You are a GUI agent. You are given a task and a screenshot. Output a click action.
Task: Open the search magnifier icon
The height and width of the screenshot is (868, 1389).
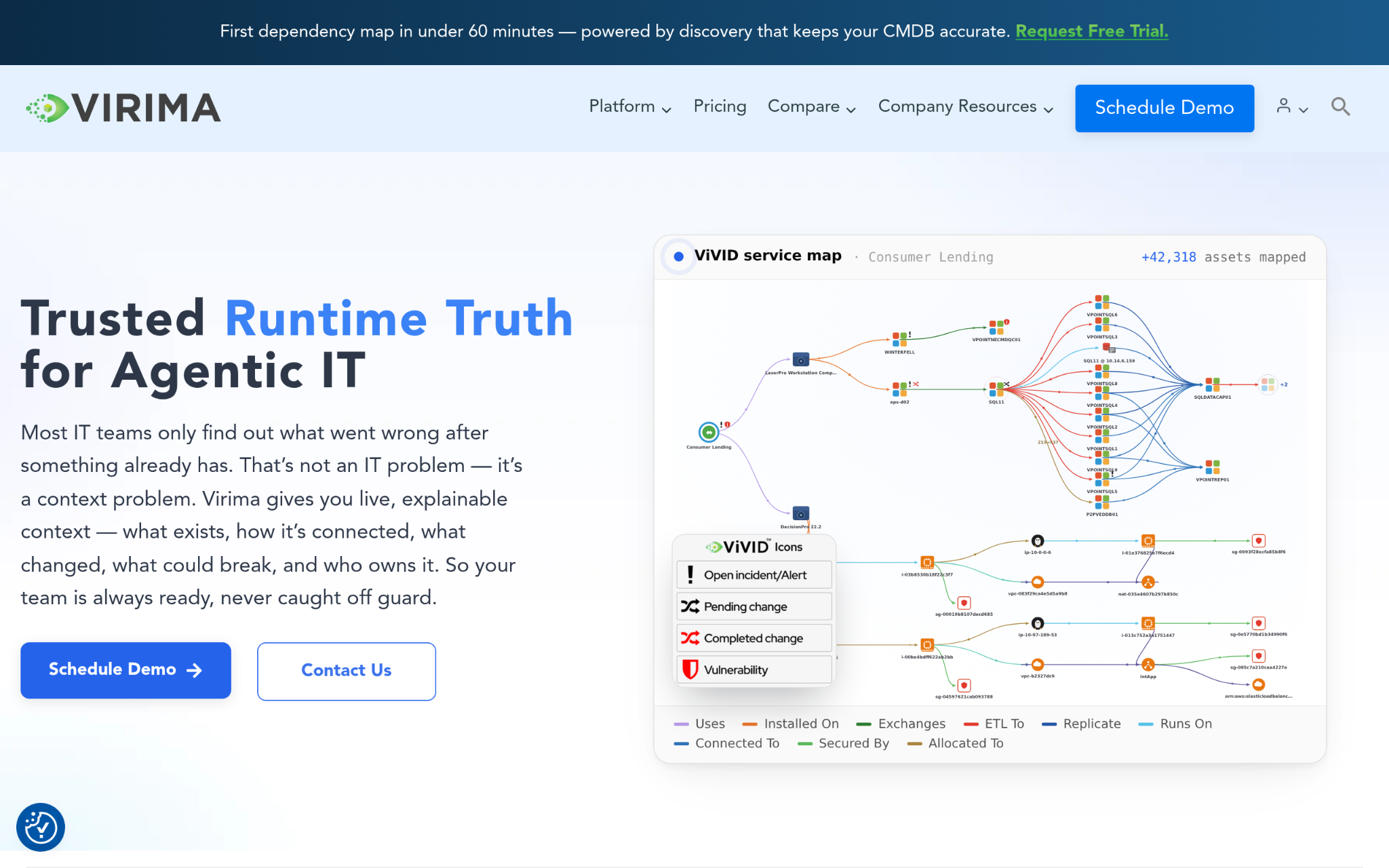1340,106
